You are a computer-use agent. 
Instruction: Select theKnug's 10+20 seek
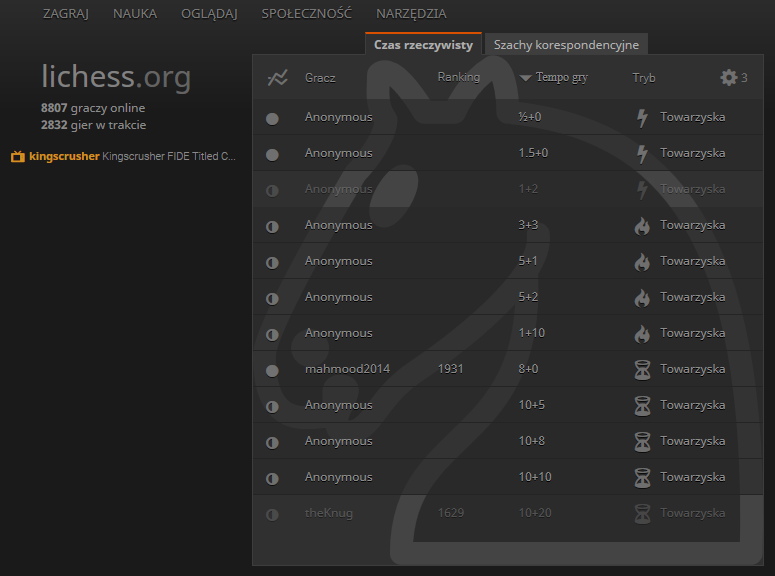508,513
